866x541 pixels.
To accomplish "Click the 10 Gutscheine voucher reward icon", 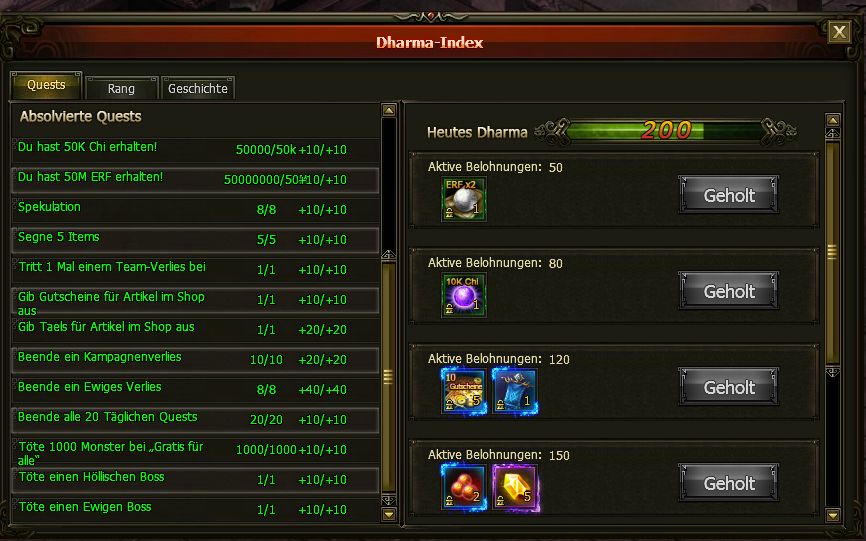I will tap(463, 391).
